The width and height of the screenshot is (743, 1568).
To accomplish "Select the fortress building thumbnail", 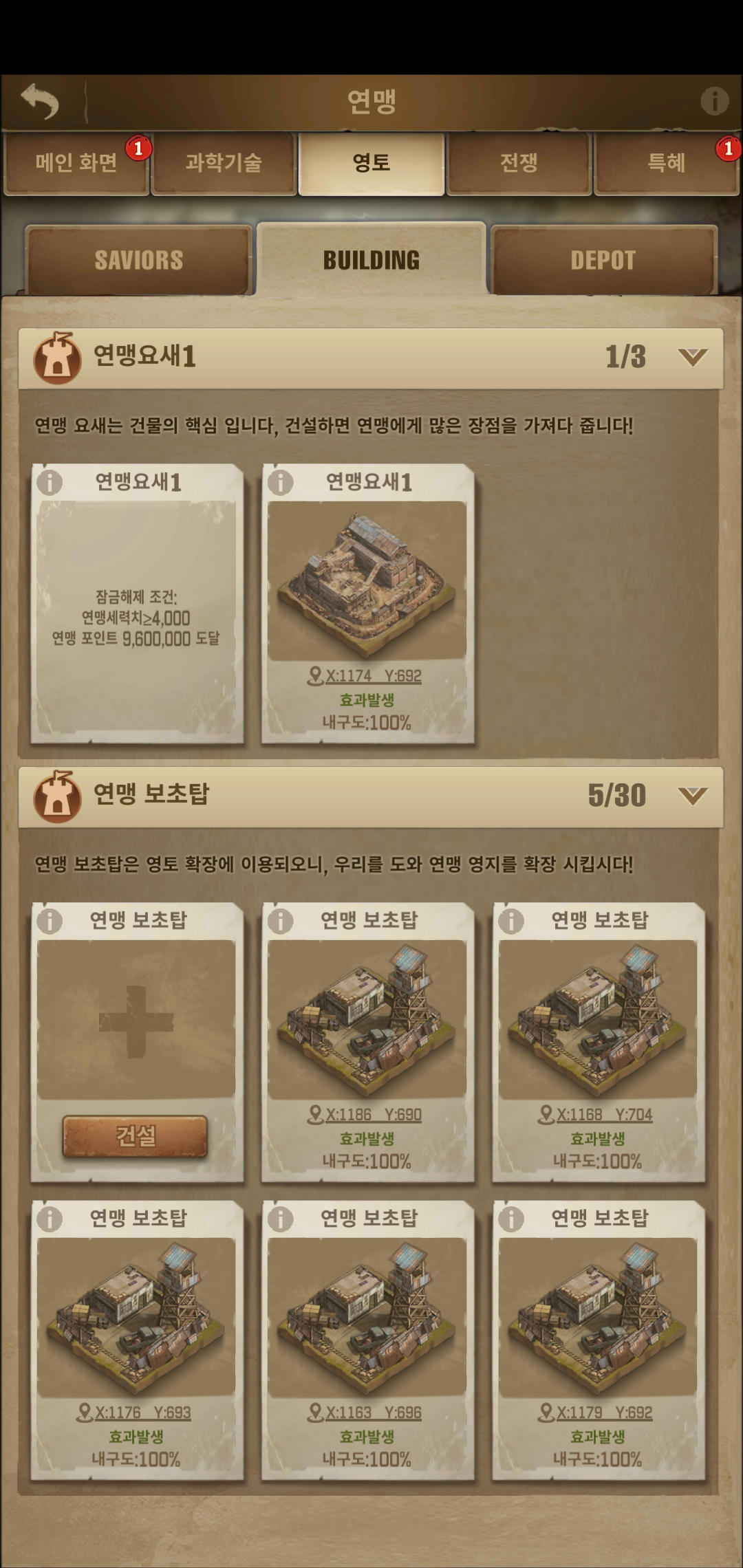I will [367, 580].
